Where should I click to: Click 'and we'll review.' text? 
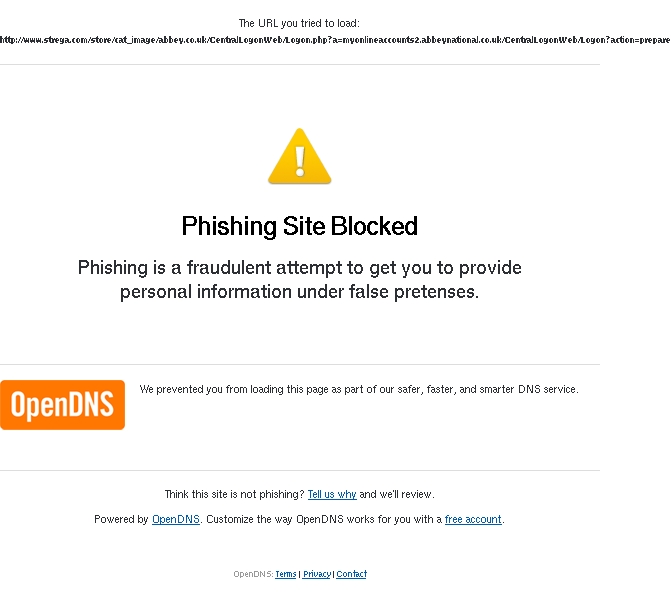(x=397, y=494)
